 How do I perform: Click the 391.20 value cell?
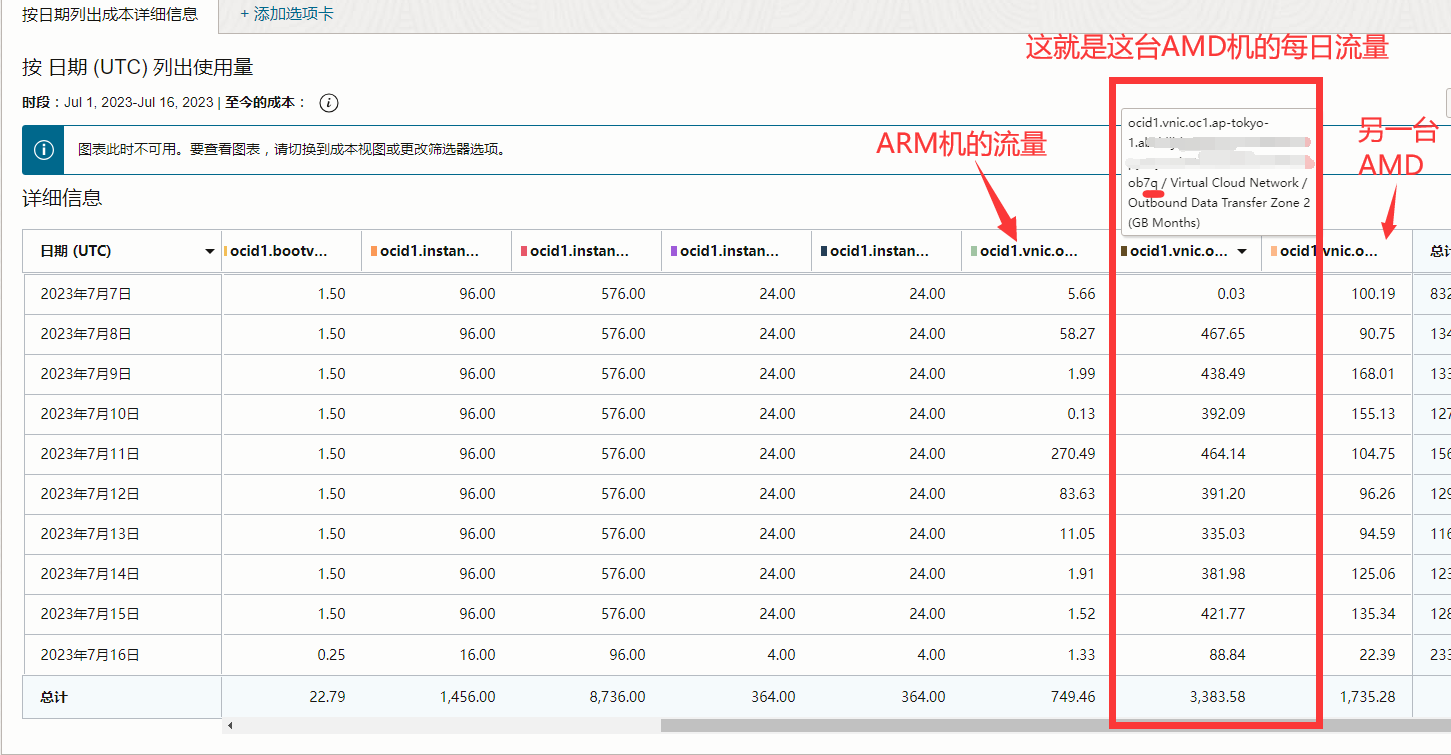click(x=1223, y=494)
